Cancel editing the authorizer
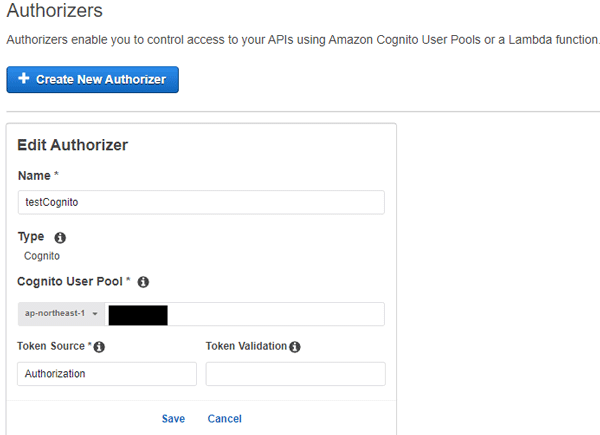 click(225, 419)
